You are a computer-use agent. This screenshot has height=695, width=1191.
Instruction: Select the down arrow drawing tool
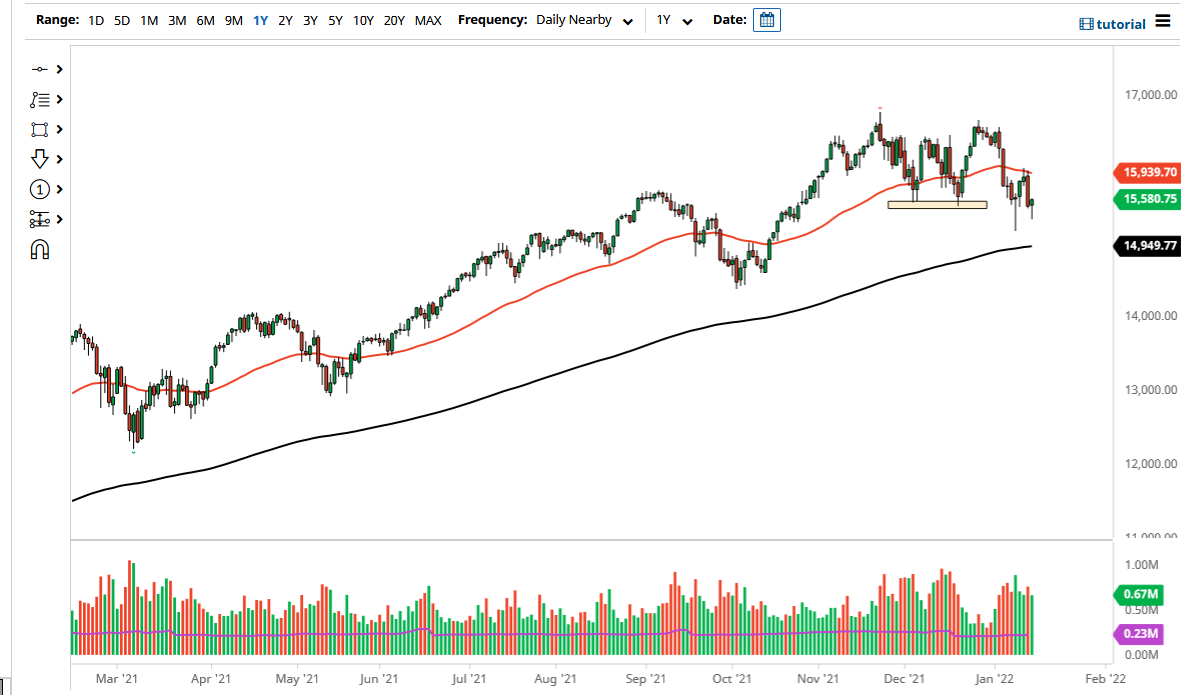tap(40, 159)
